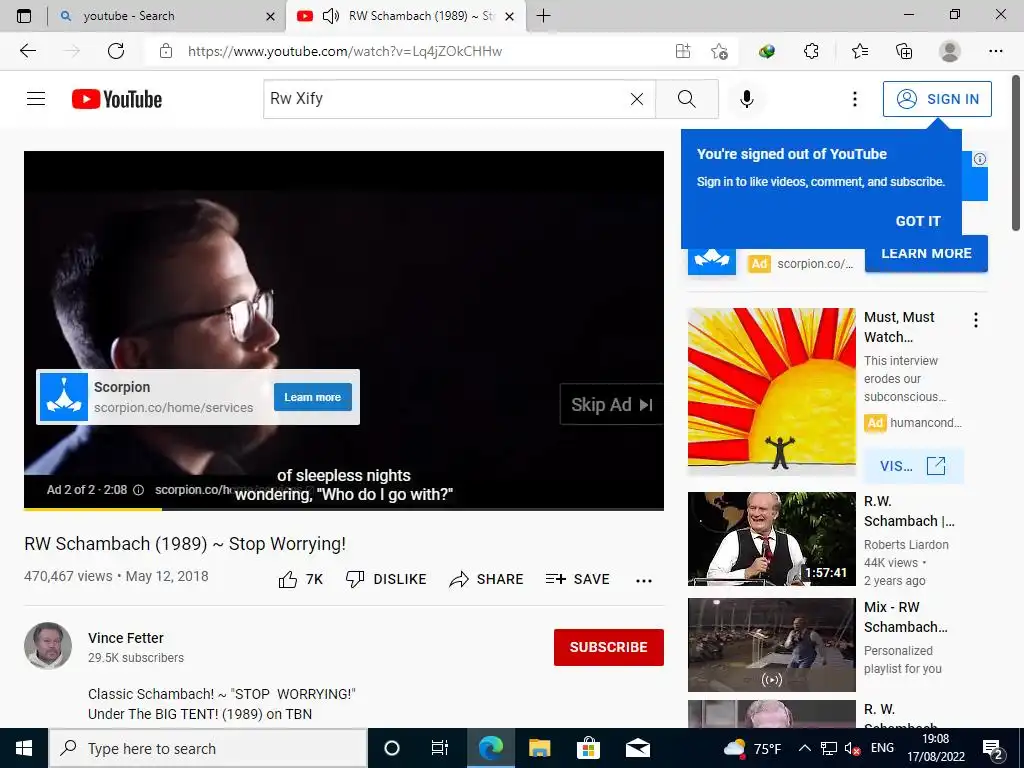Dislike the RW Schambach video
Image resolution: width=1024 pixels, height=768 pixels.
tap(386, 579)
